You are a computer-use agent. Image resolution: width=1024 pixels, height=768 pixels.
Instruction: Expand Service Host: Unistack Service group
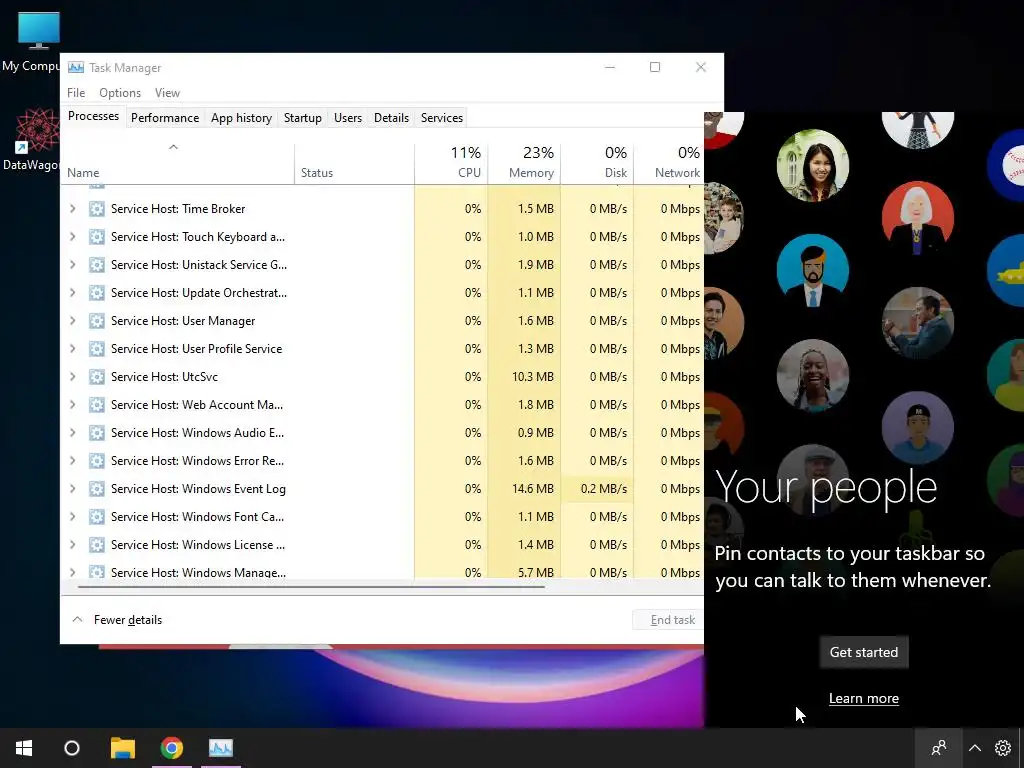point(72,265)
